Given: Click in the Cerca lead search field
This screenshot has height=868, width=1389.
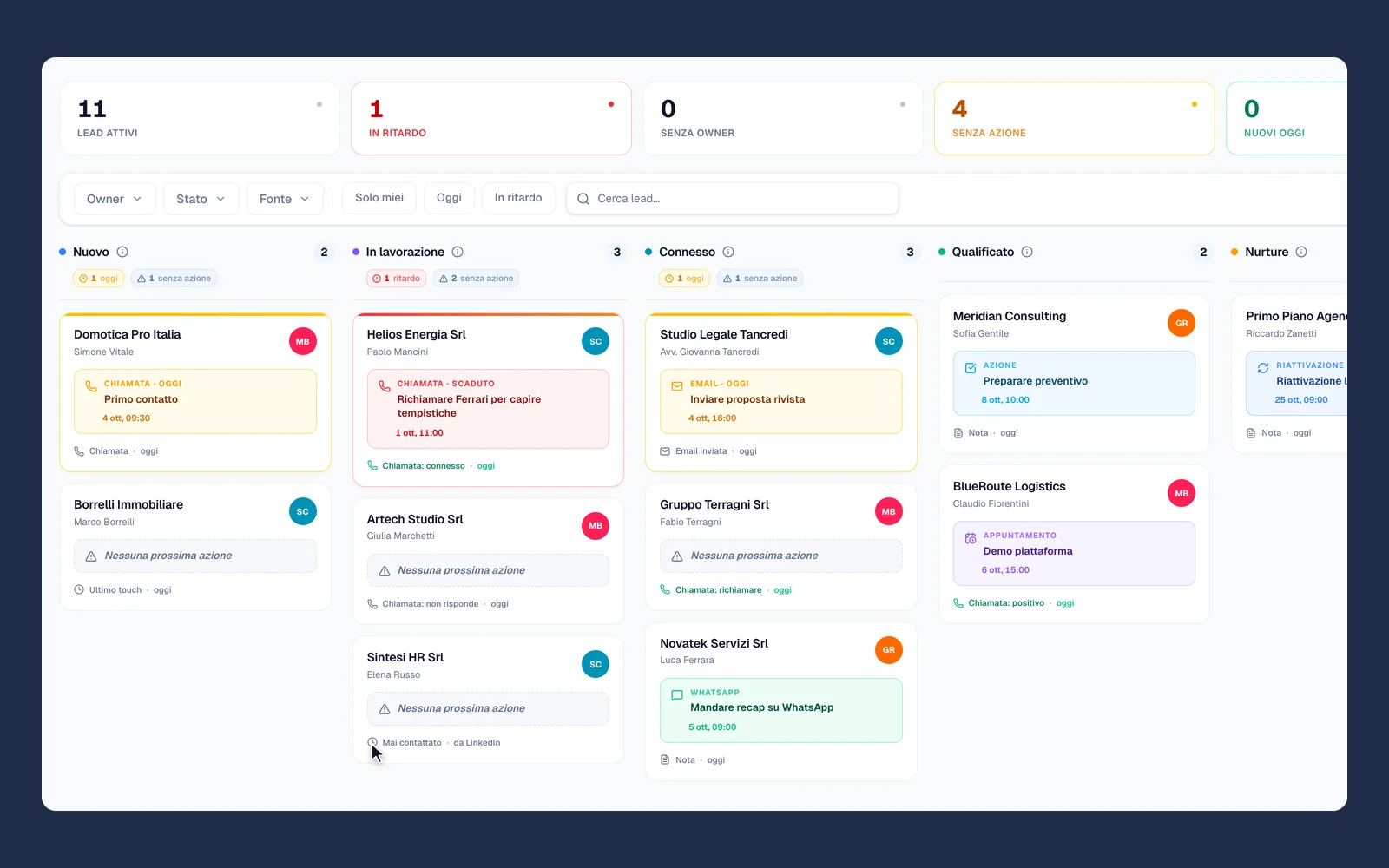Looking at the screenshot, I should point(733,199).
